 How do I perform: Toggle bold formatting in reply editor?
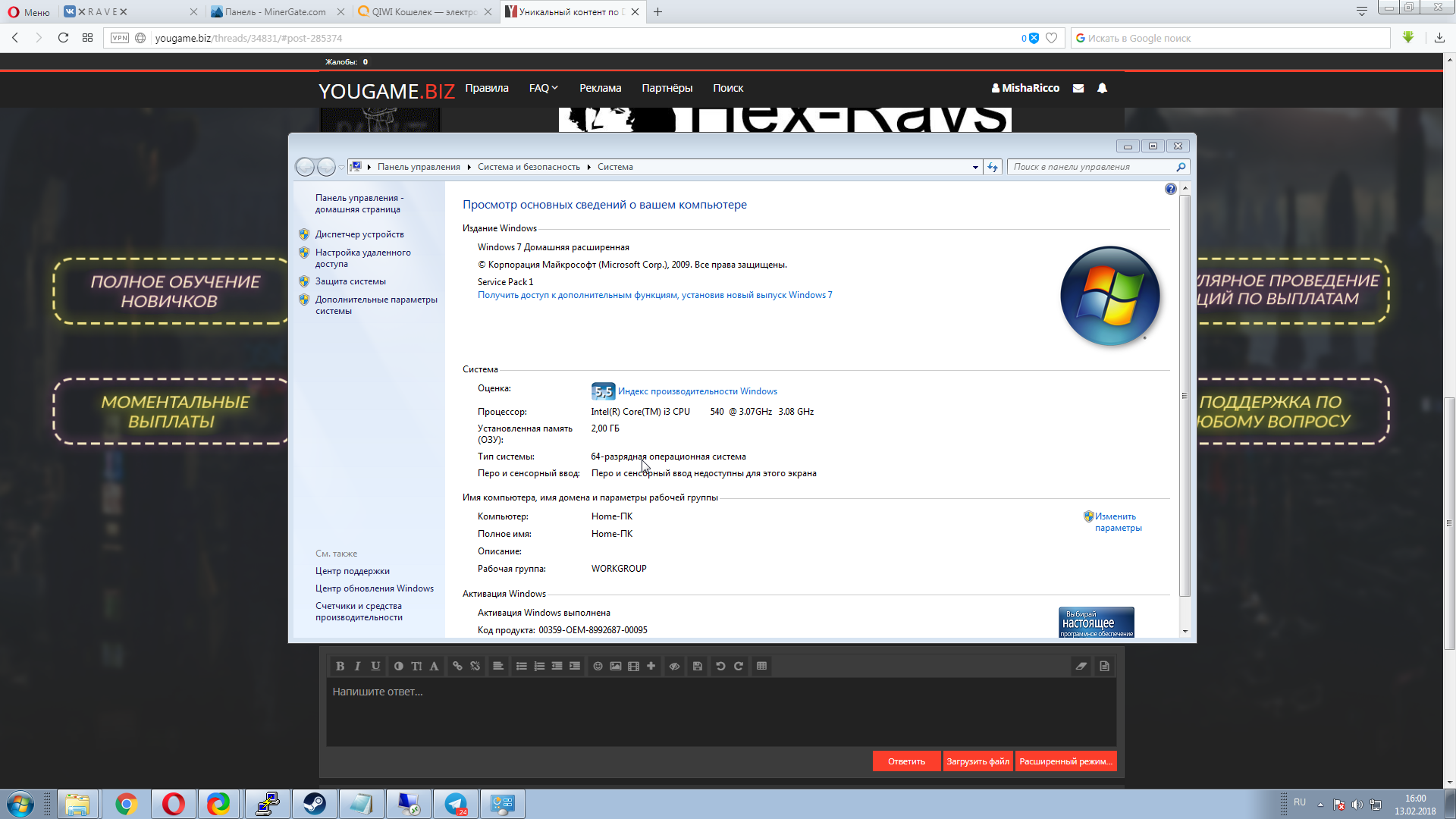pos(340,666)
